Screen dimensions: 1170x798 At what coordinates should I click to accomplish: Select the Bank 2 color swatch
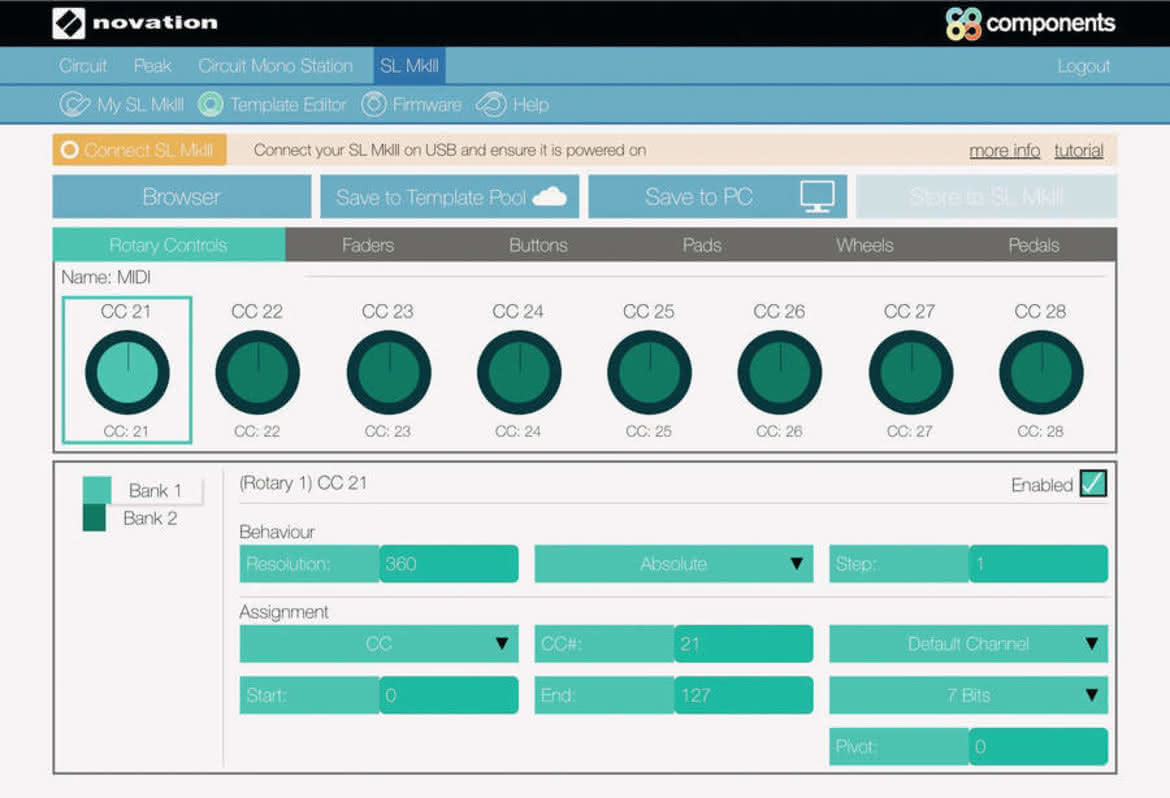[94, 517]
